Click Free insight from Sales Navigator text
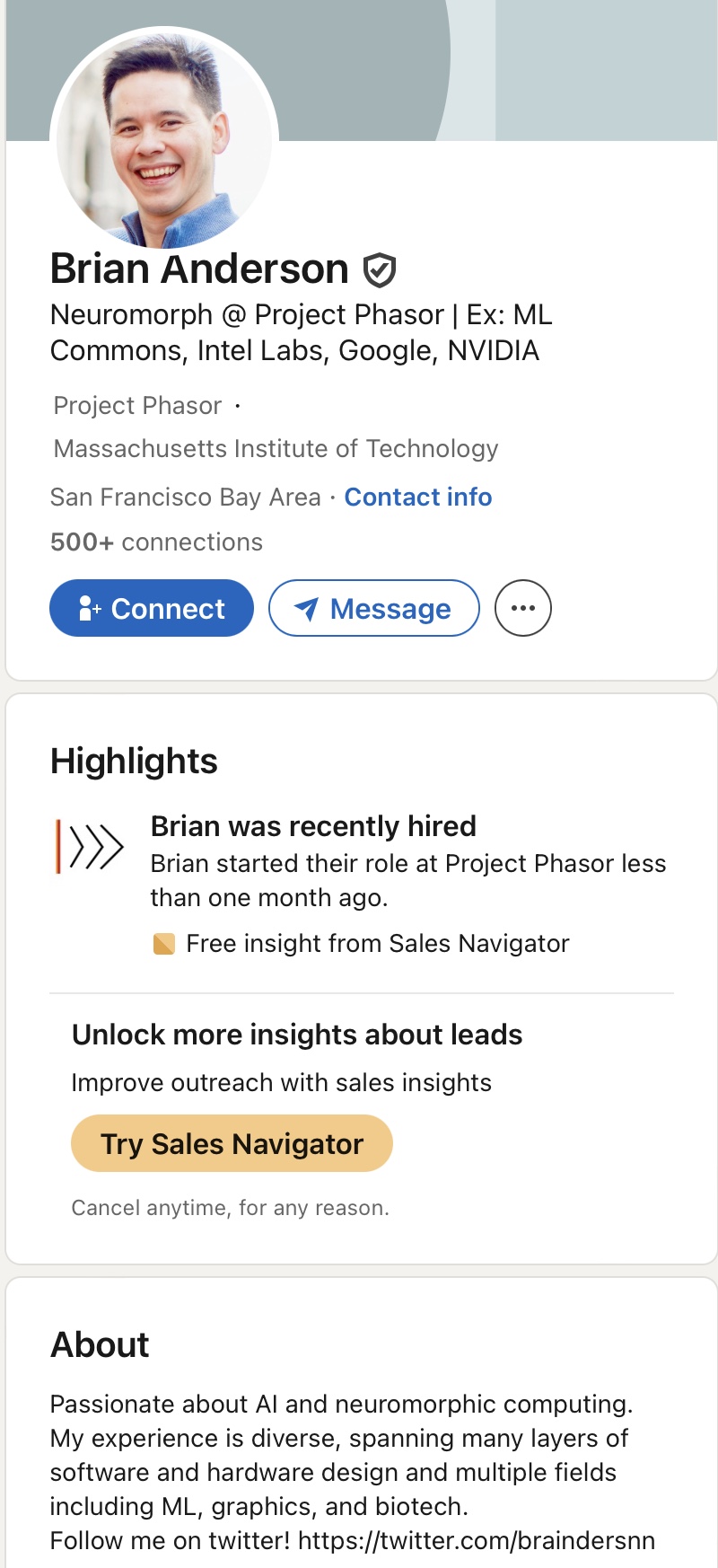Viewport: 718px width, 1568px height. click(378, 944)
